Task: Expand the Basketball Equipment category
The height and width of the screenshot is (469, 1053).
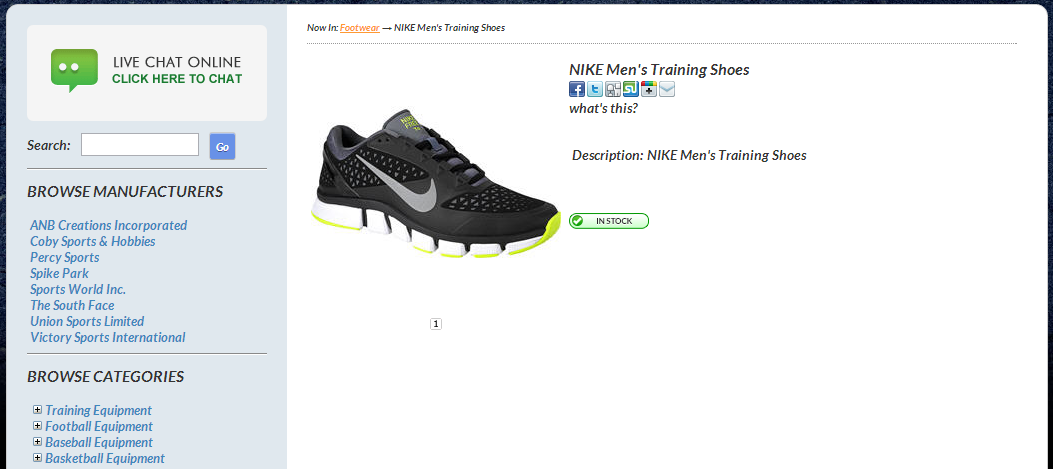Action: click(38, 458)
